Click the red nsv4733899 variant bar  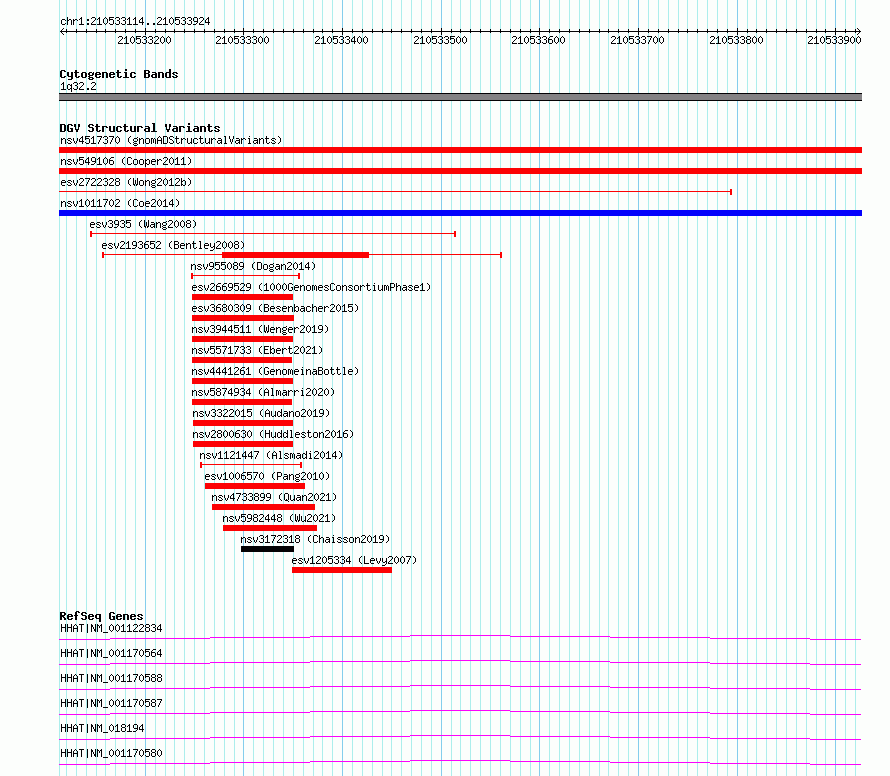263,507
